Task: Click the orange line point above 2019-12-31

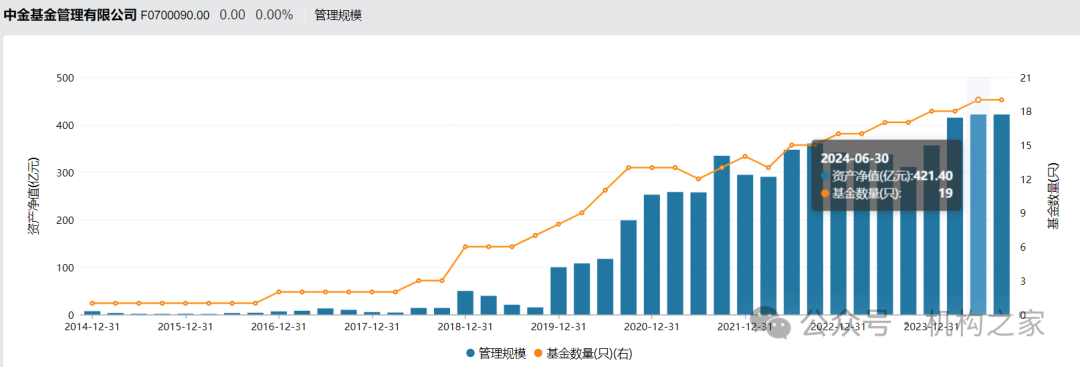Action: click(x=559, y=224)
